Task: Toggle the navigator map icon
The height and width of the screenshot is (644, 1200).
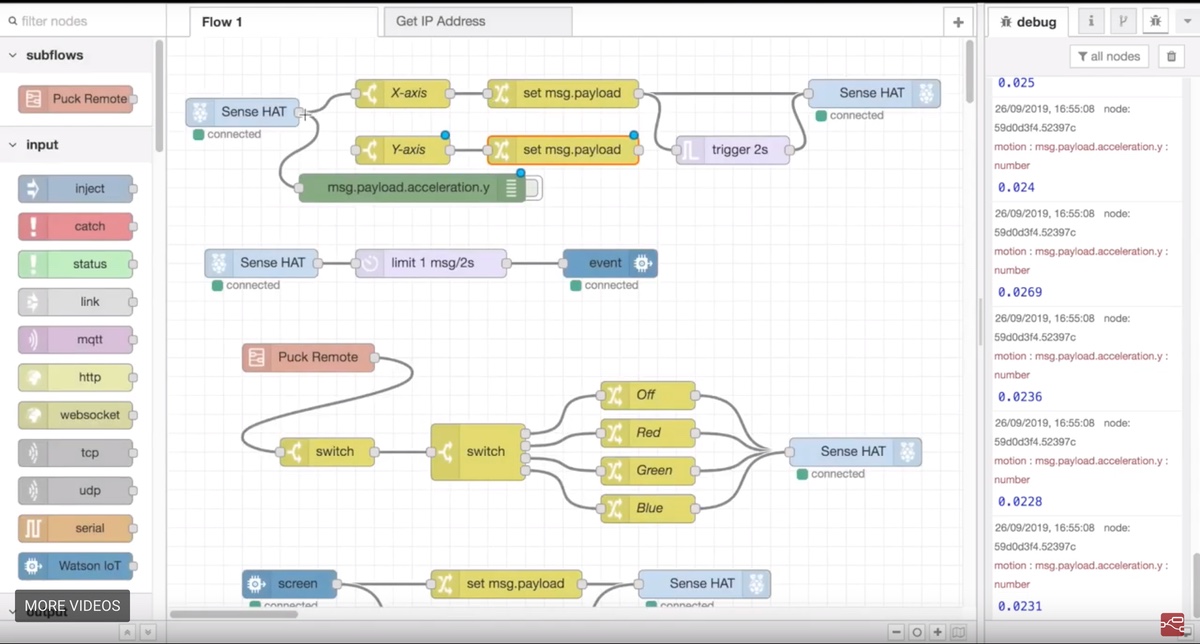Action: (x=958, y=632)
